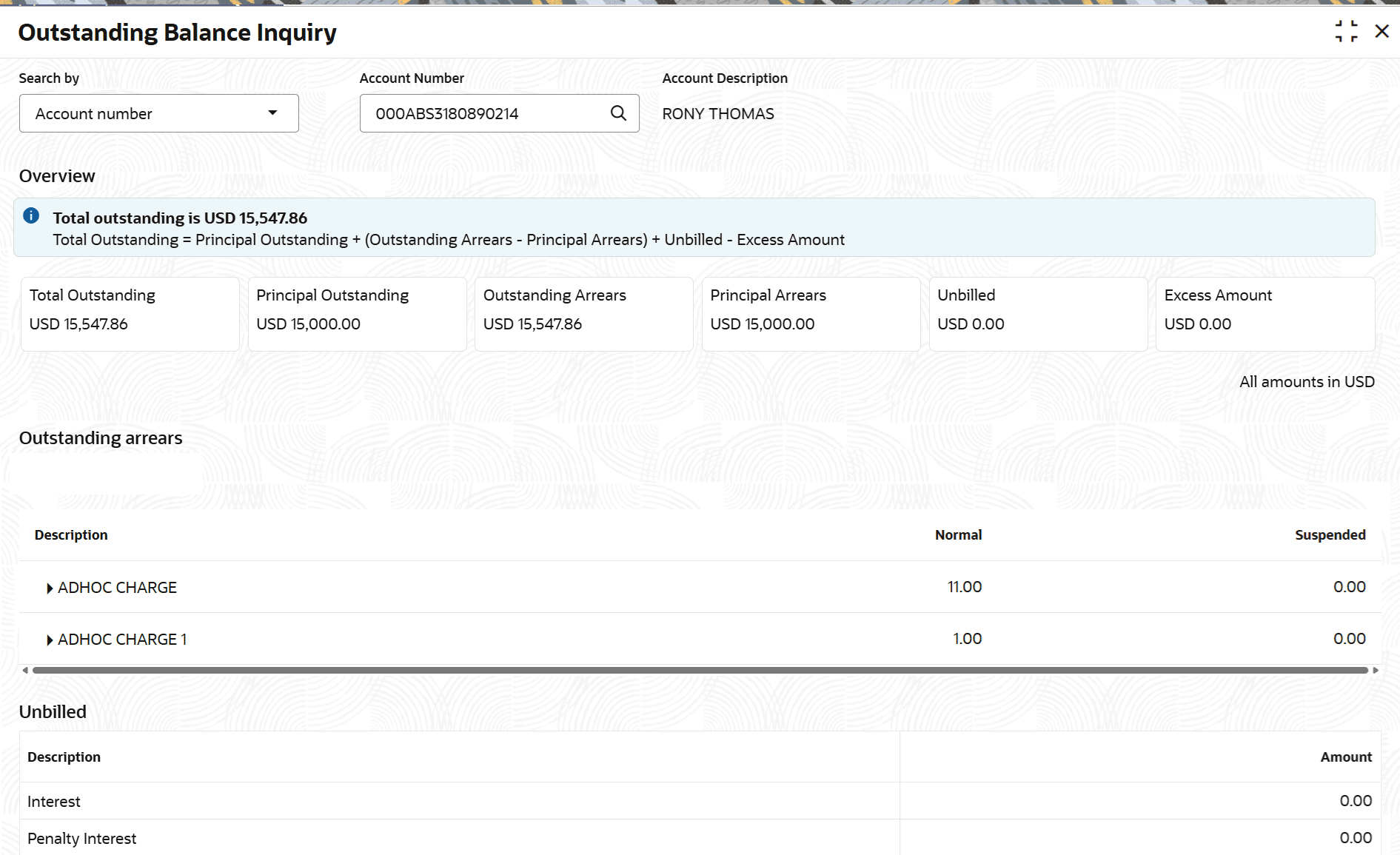This screenshot has width=1400, height=855.
Task: Click the Principal Outstanding card
Action: coord(358,314)
